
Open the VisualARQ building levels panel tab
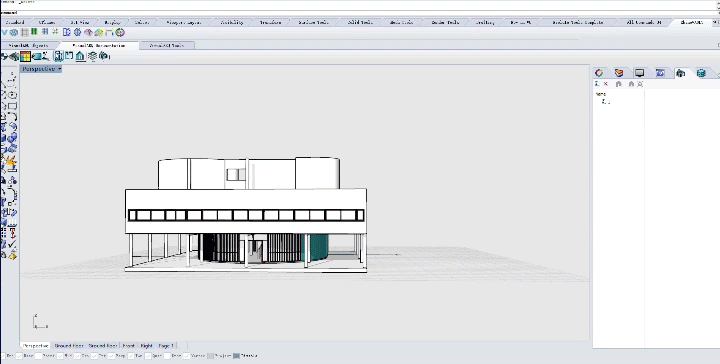(681, 73)
